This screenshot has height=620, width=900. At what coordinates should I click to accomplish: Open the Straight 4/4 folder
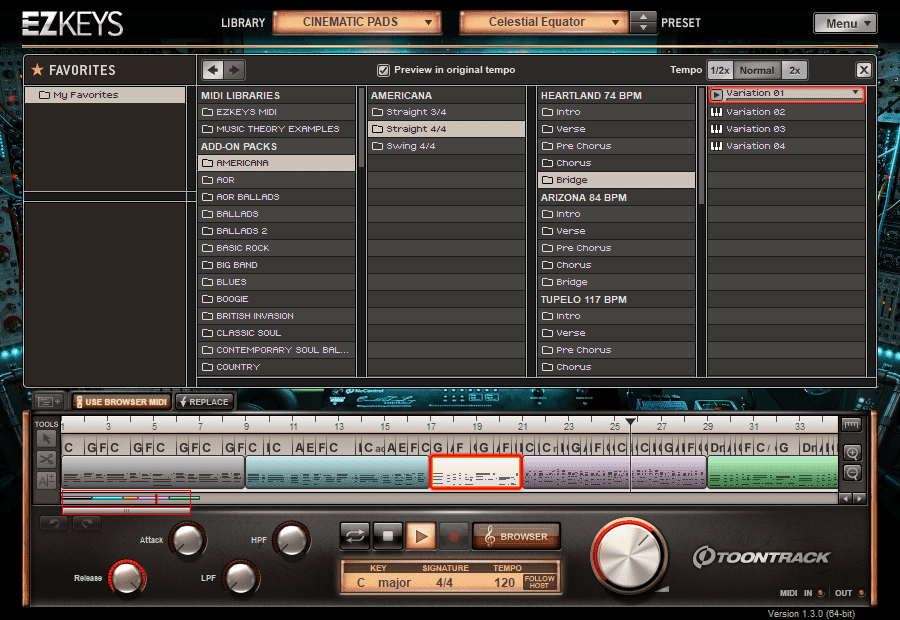pyautogui.click(x=447, y=129)
